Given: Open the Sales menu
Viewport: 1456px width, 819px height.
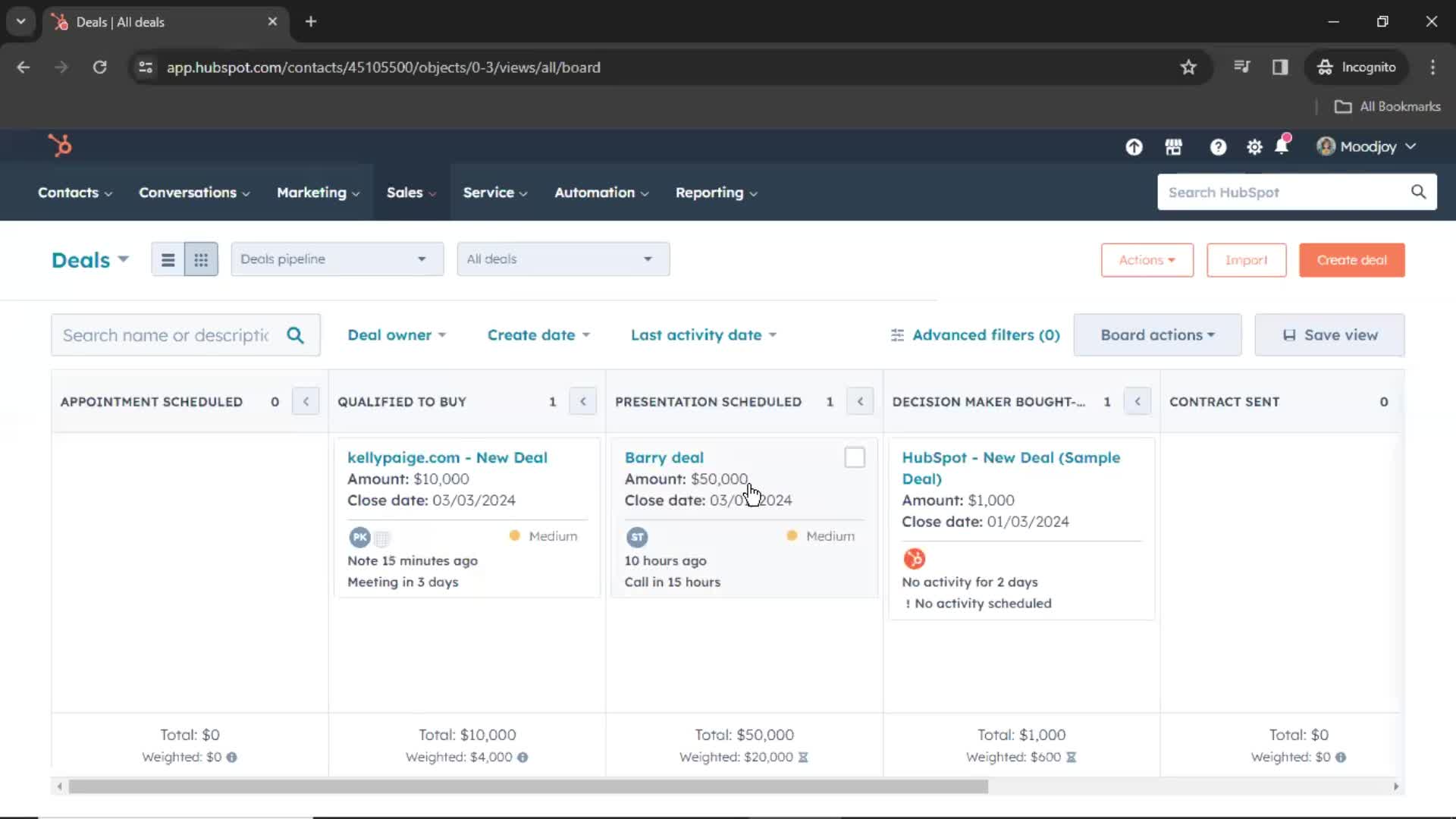Looking at the screenshot, I should (411, 193).
